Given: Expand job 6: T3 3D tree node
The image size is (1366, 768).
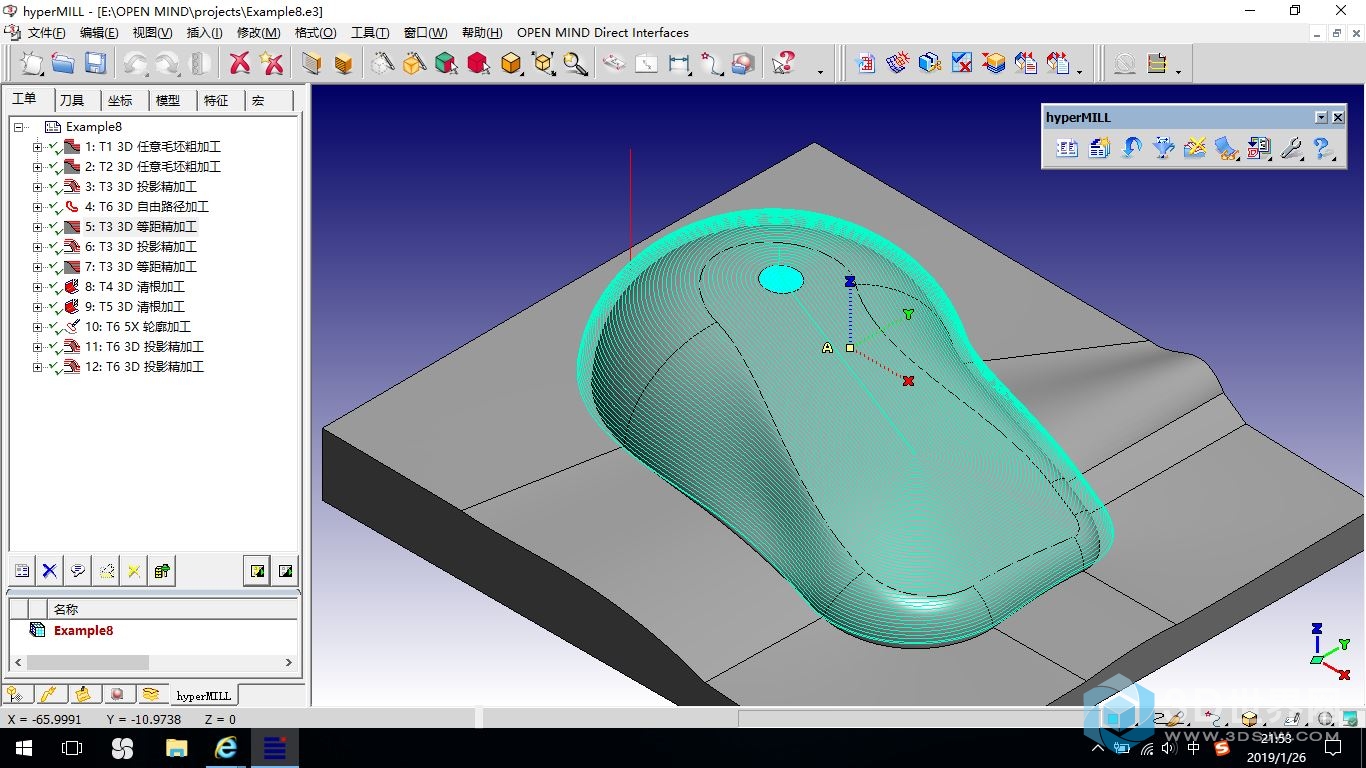Looking at the screenshot, I should pos(38,247).
